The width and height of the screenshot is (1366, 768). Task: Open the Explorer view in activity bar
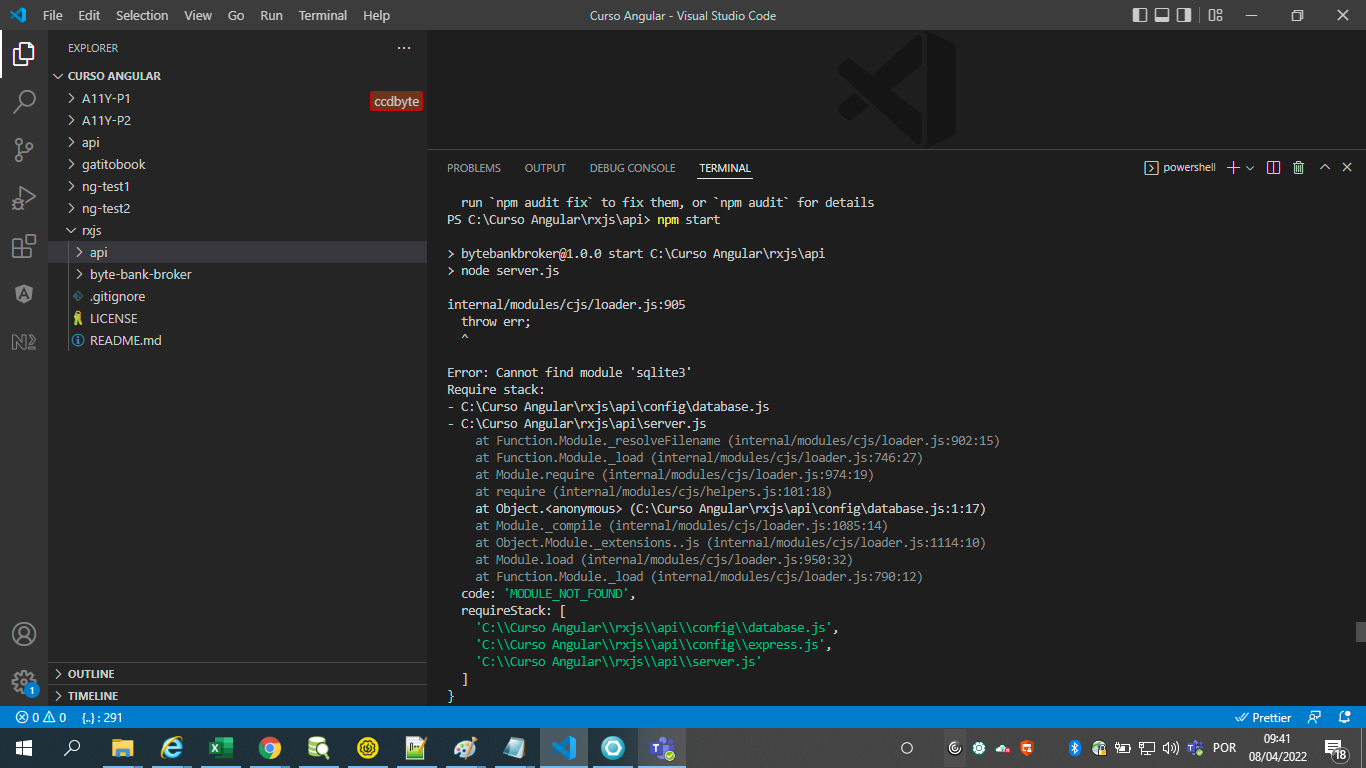pyautogui.click(x=24, y=54)
